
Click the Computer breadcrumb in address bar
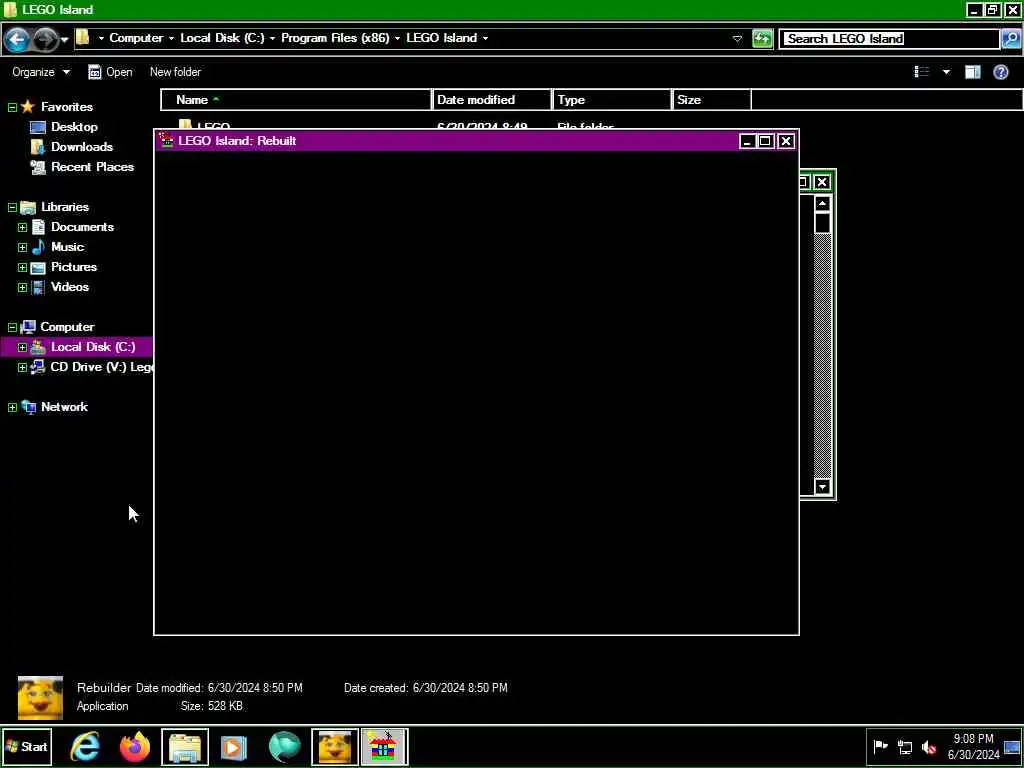pyautogui.click(x=136, y=38)
